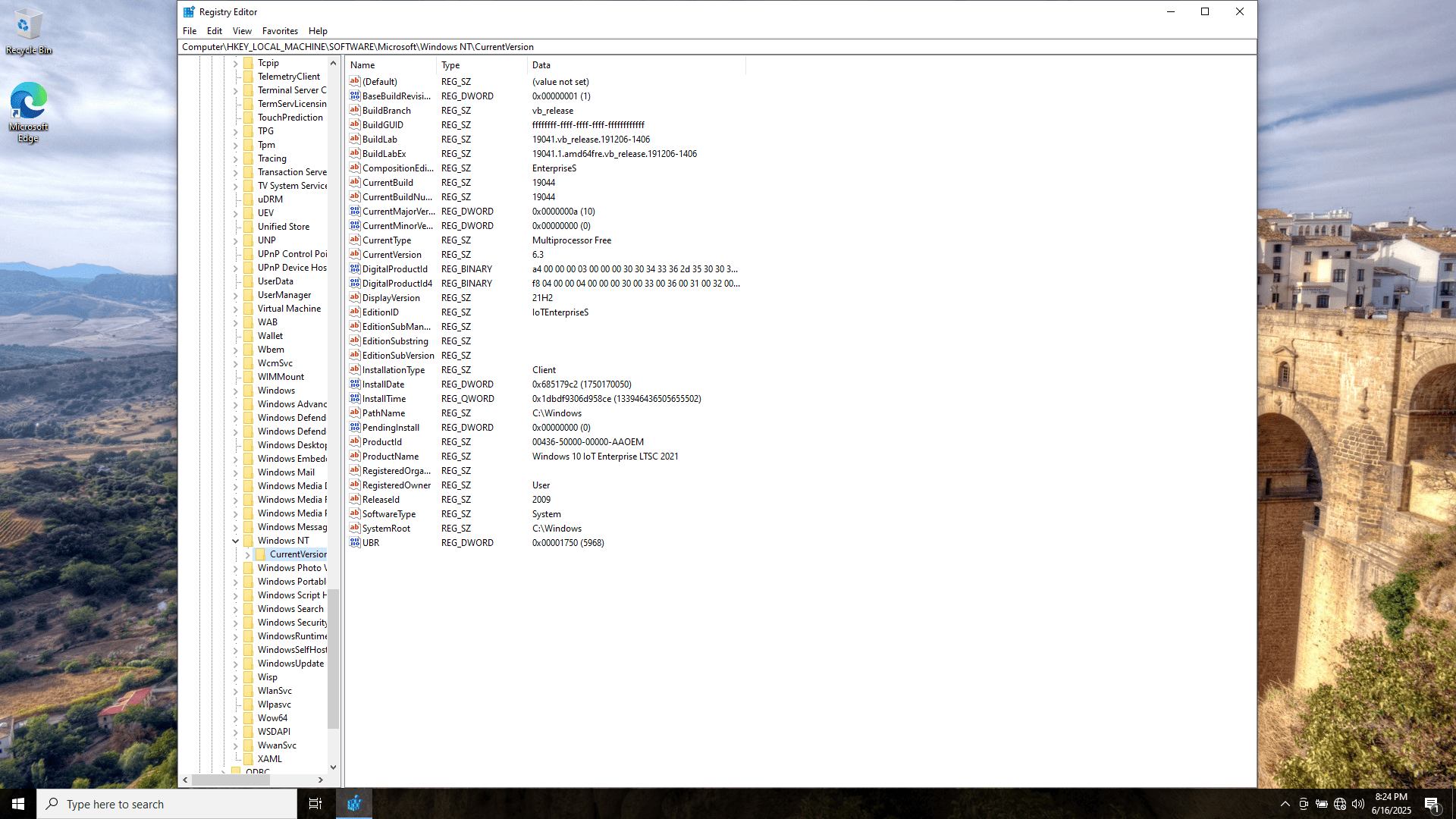1456x819 pixels.
Task: Sort values by the Data column header
Action: 637,65
